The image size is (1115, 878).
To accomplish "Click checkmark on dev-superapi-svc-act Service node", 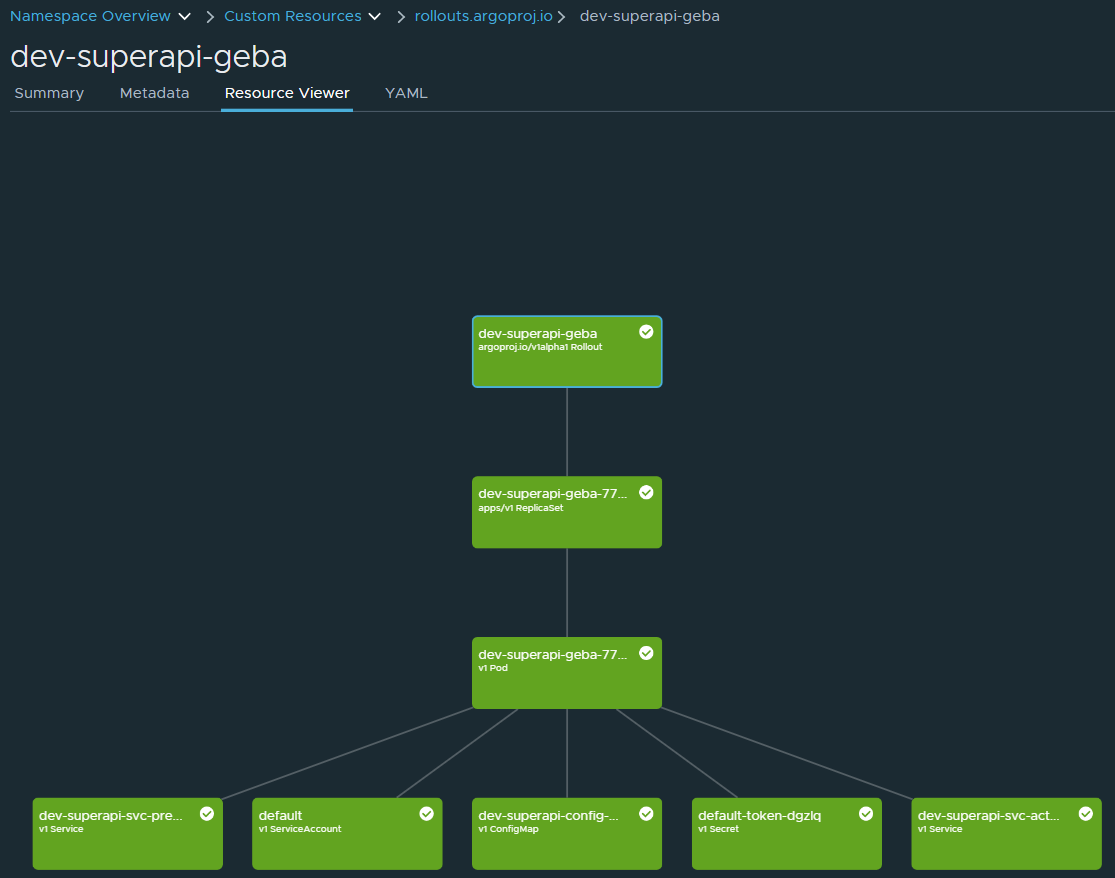I will [x=1086, y=814].
